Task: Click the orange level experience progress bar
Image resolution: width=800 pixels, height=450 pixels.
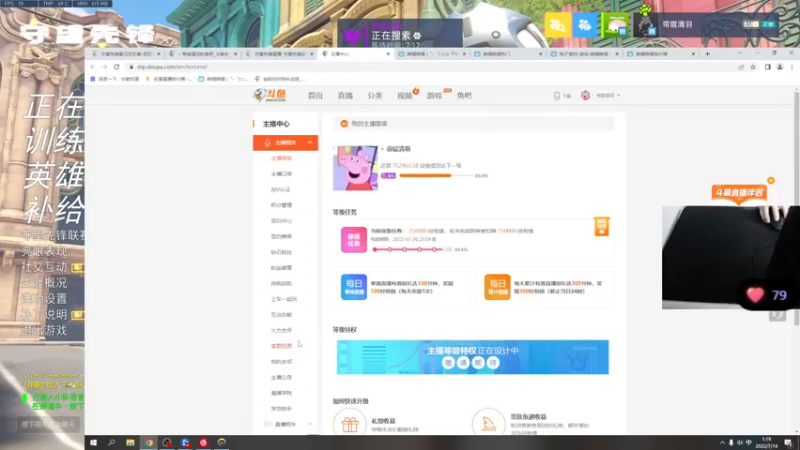Action: point(436,176)
